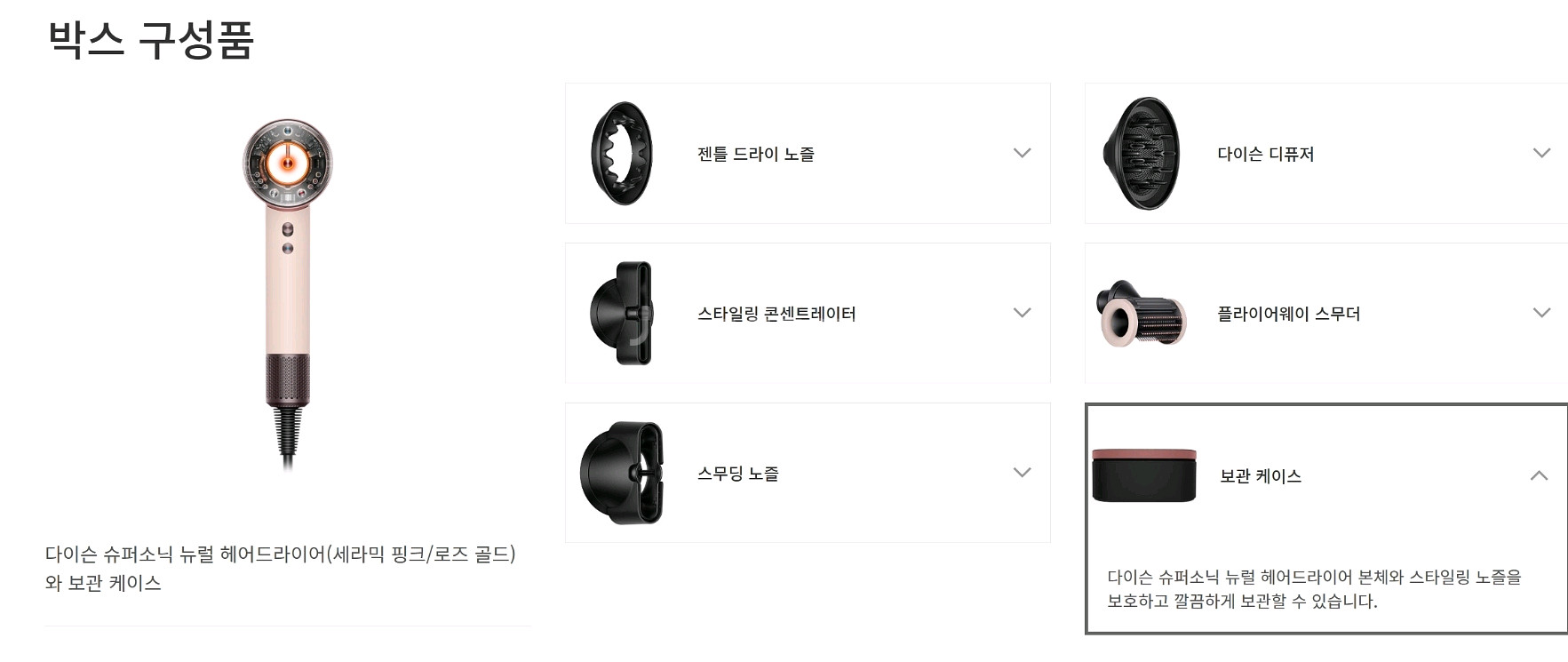This screenshot has width=1568, height=662.
Task: Click the hair dryer product caption text
Action: pos(280,568)
